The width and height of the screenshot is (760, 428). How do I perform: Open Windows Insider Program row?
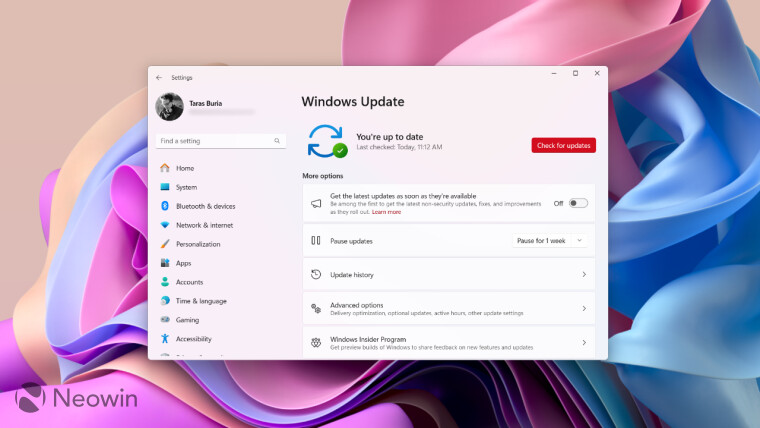tap(449, 343)
